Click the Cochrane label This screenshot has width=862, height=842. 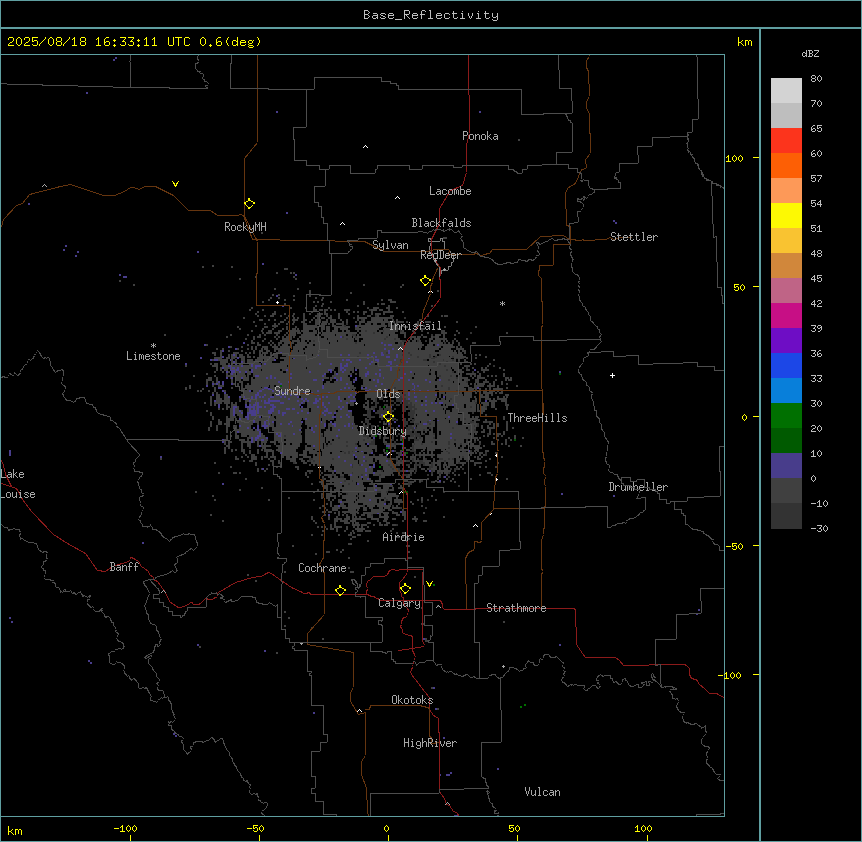point(322,568)
